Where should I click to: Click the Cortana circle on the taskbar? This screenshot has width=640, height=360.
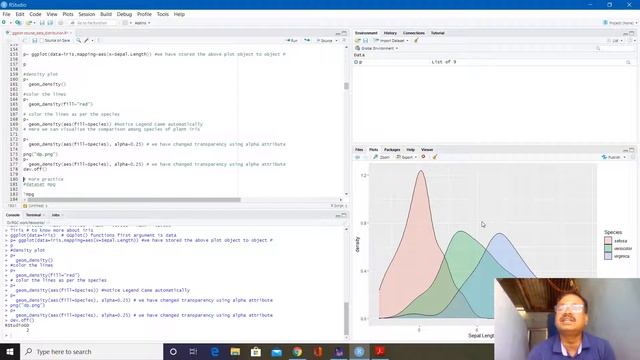click(173, 351)
